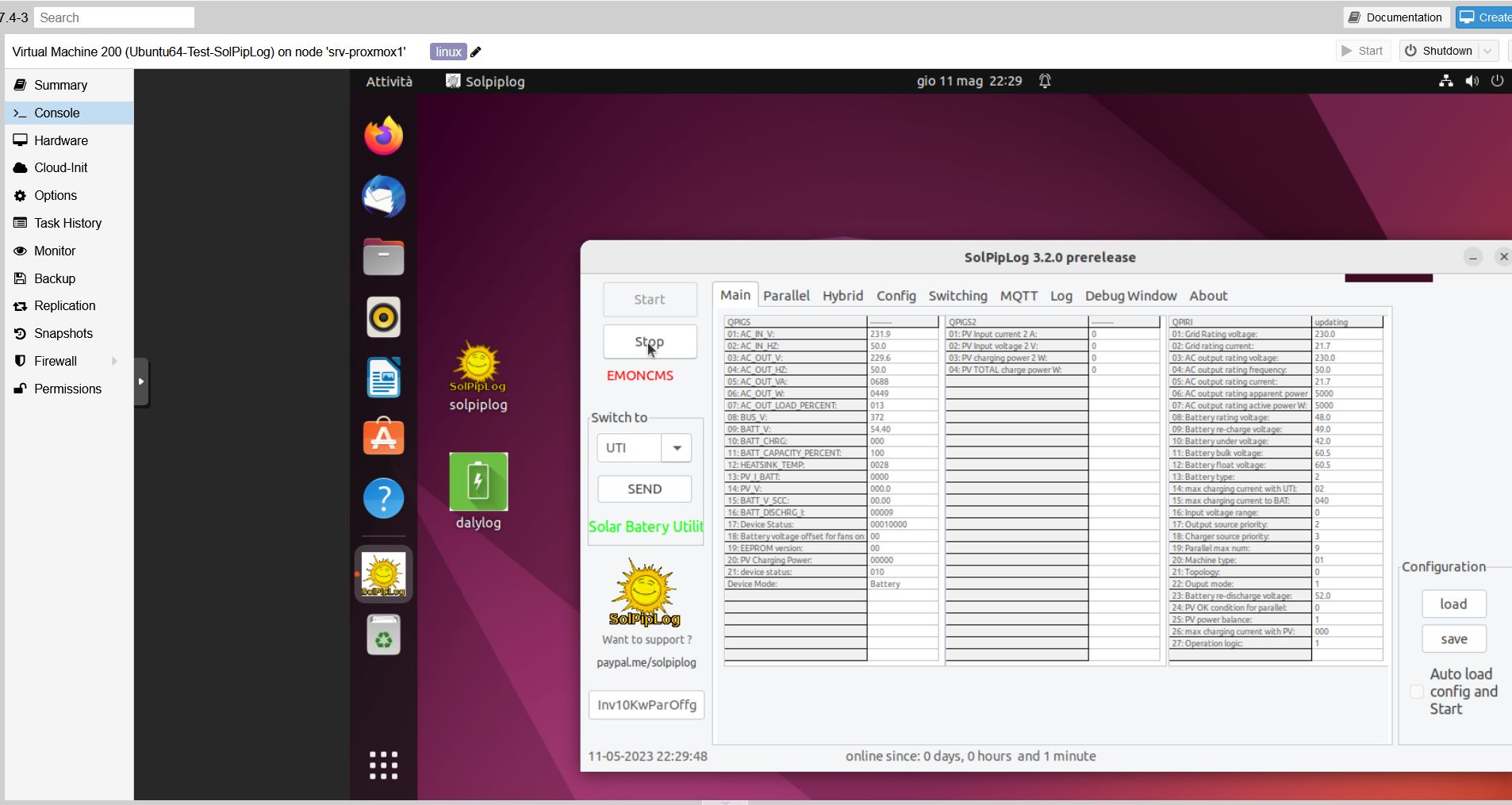Open the Files manager dock icon
This screenshot has width=1512, height=805.
coord(383,257)
